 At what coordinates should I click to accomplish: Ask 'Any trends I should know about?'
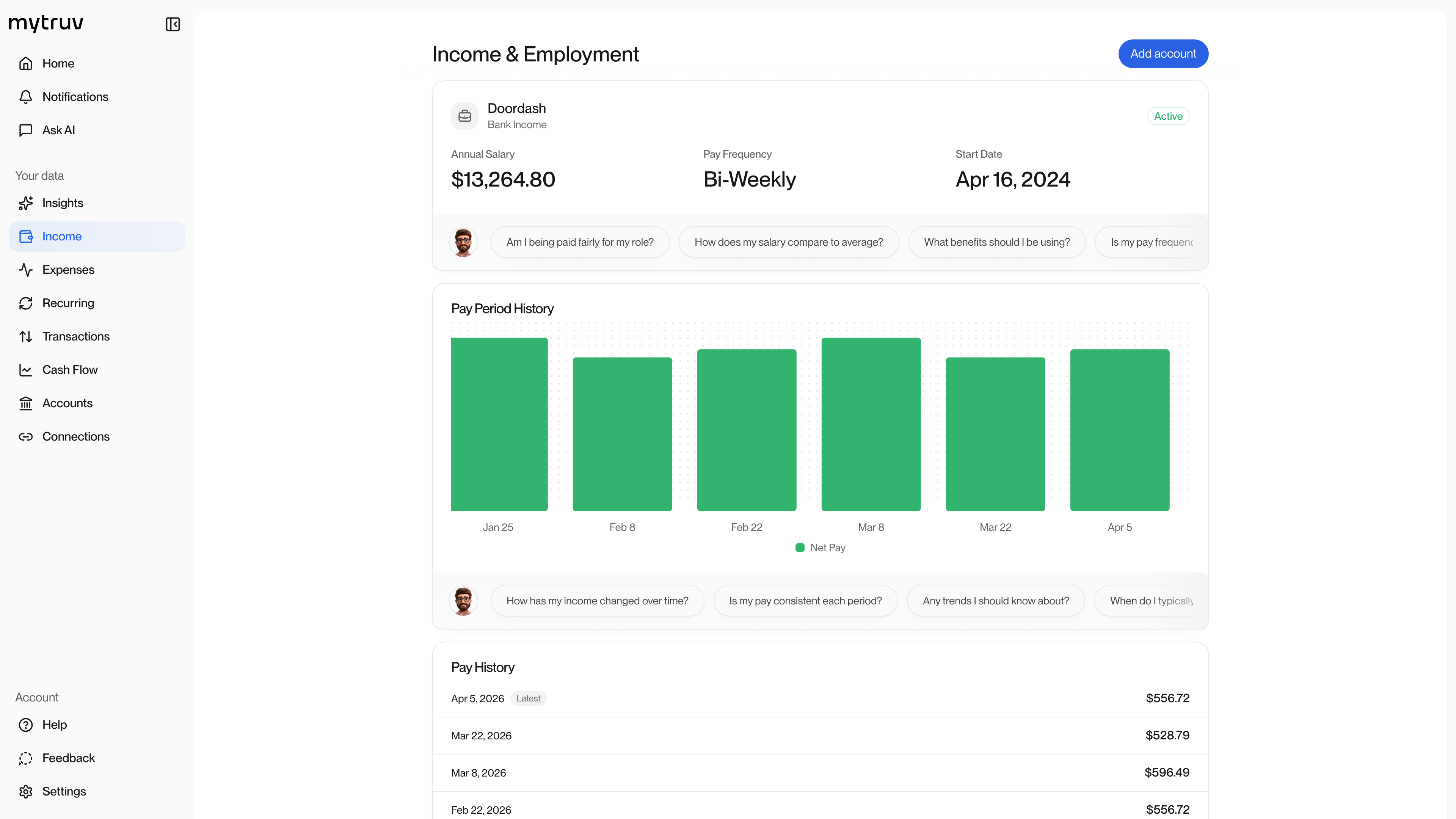996,601
